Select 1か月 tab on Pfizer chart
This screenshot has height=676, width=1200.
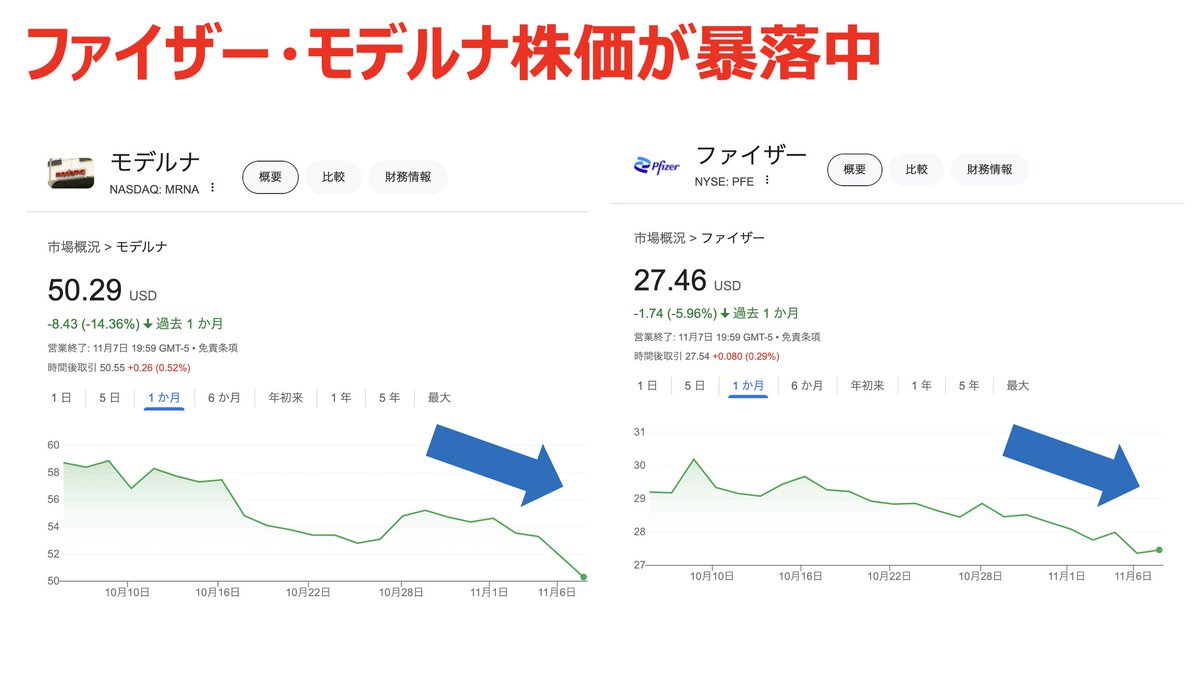point(748,385)
